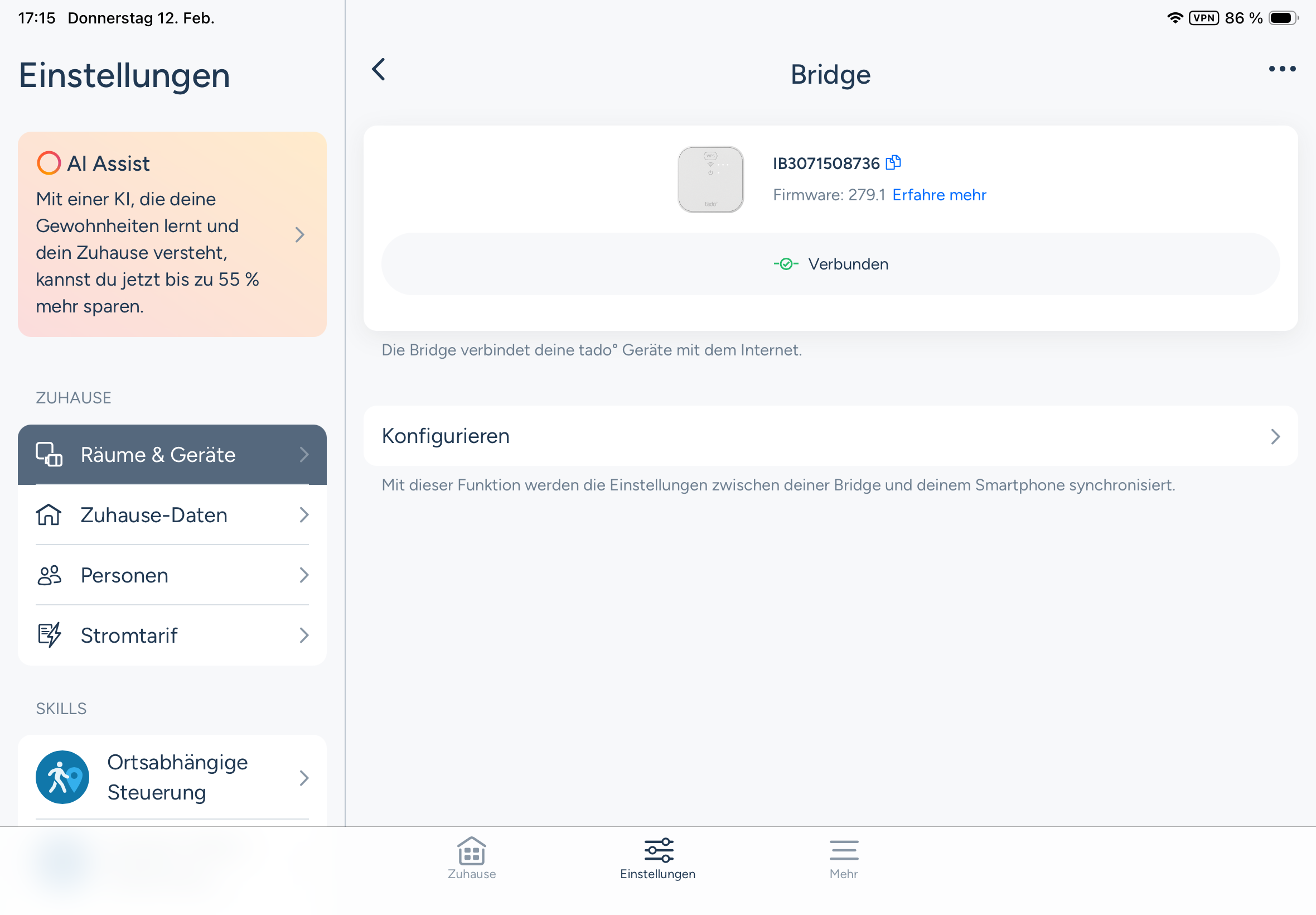Screen dimensions: 1316x915
Task: Tap the Ortsabhängige Steuerung location icon
Action: 62,777
